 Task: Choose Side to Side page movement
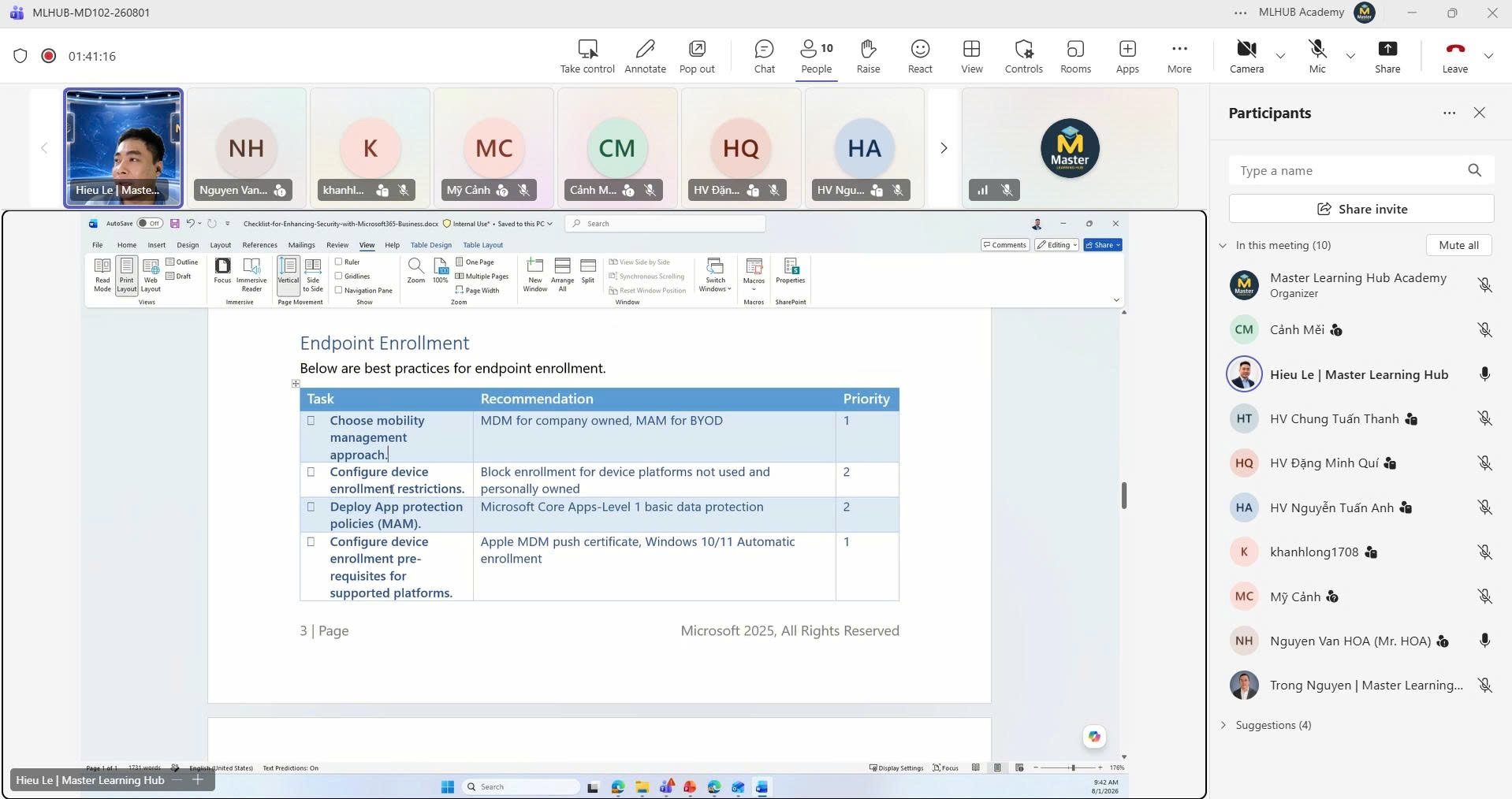[x=313, y=275]
